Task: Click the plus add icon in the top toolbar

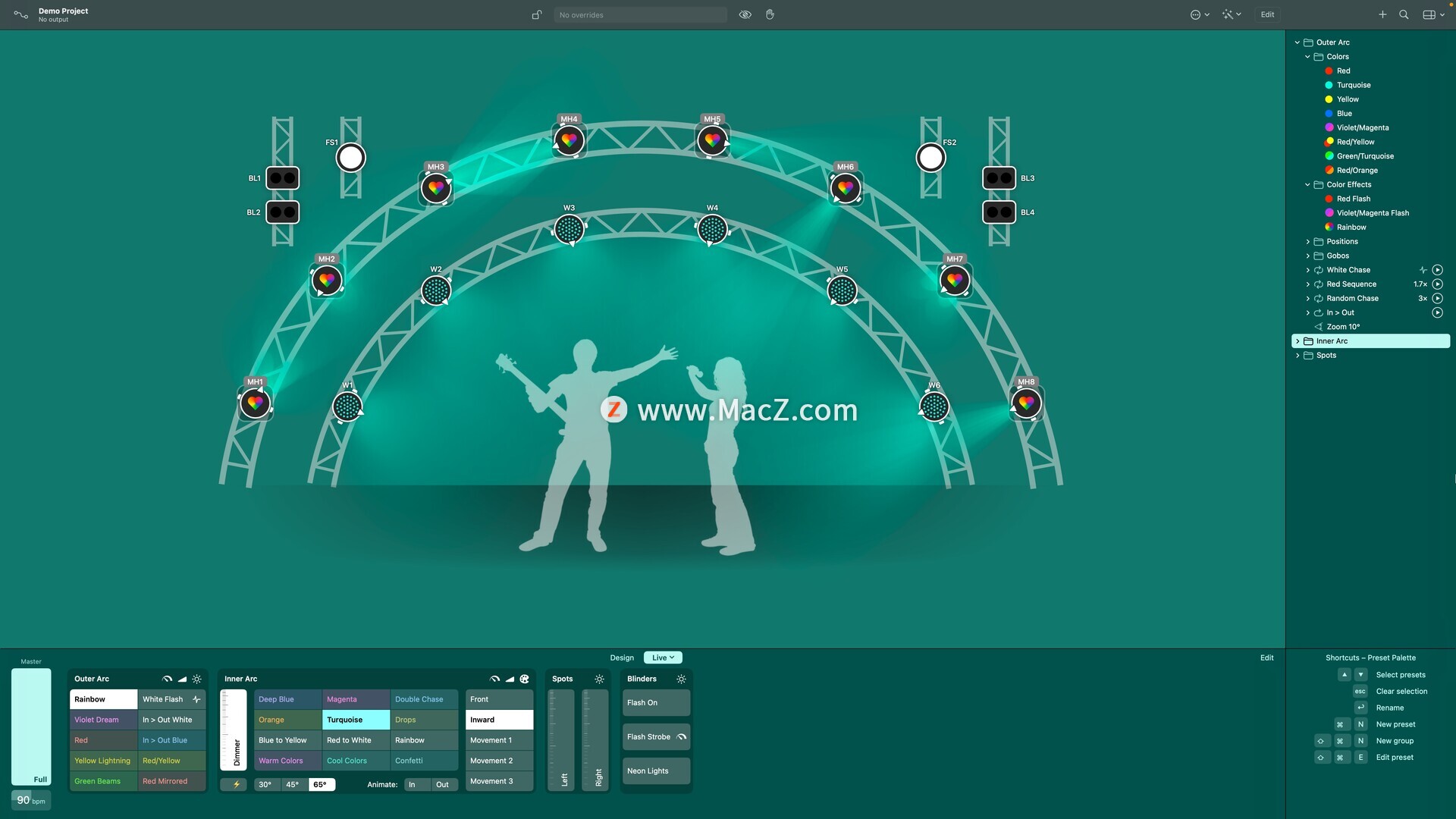Action: (1382, 14)
